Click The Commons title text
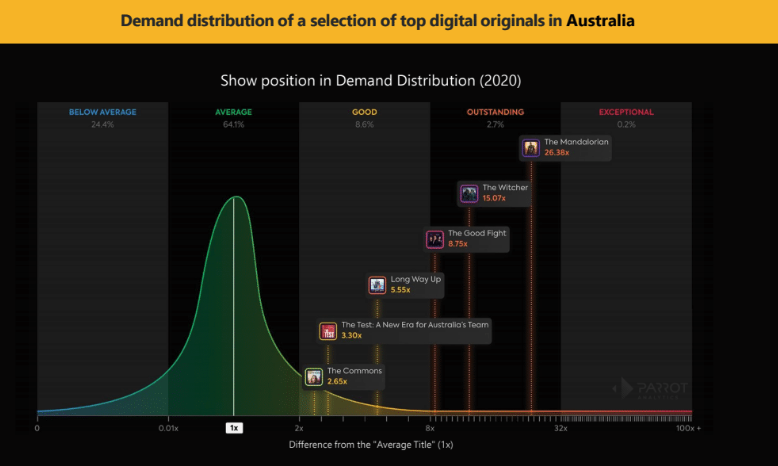The width and height of the screenshot is (778, 466). tap(354, 371)
